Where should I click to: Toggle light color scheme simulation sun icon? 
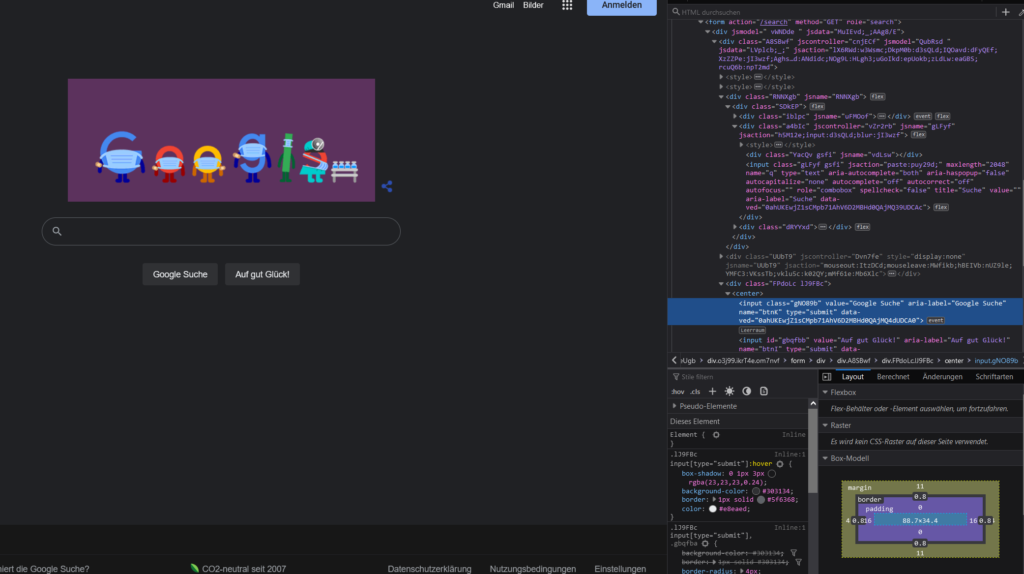pos(729,391)
